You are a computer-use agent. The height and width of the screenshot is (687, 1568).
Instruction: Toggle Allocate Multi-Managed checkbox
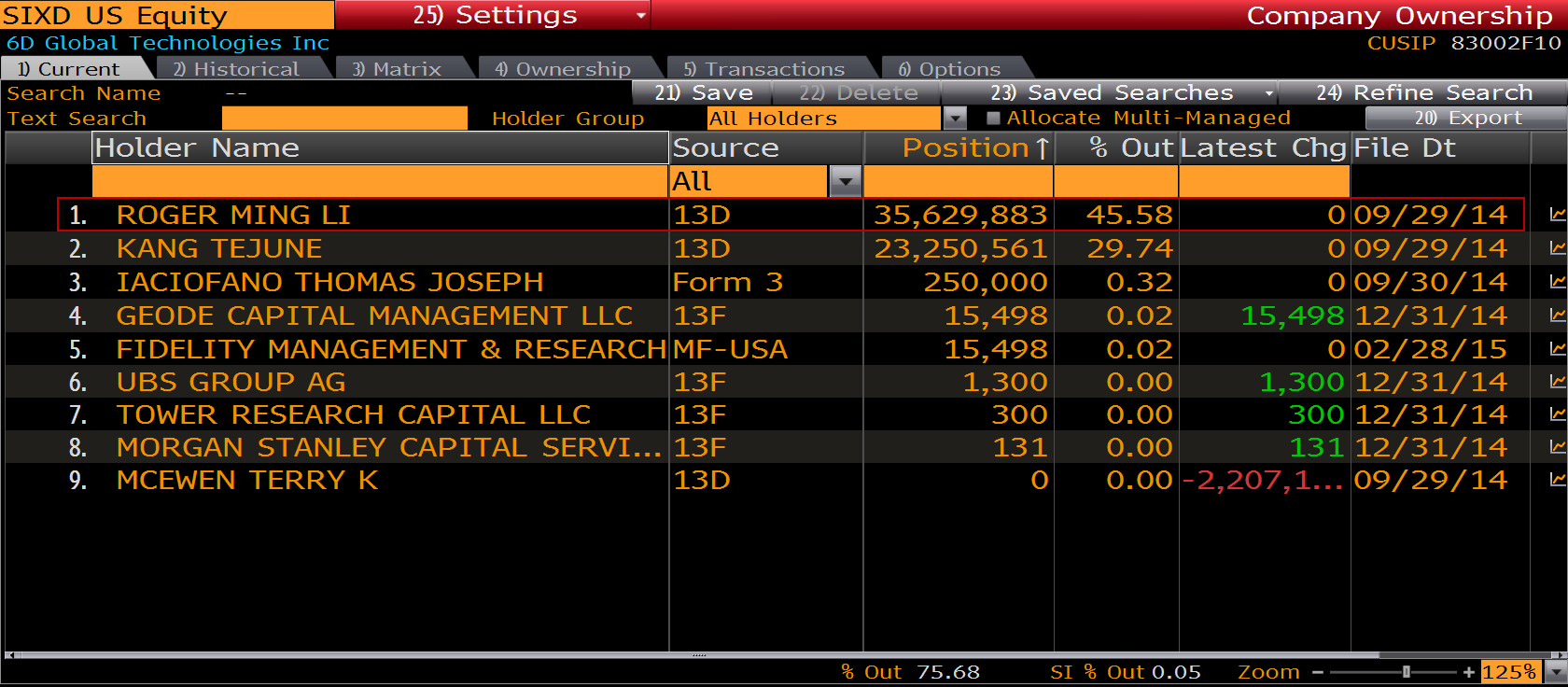pos(993,118)
